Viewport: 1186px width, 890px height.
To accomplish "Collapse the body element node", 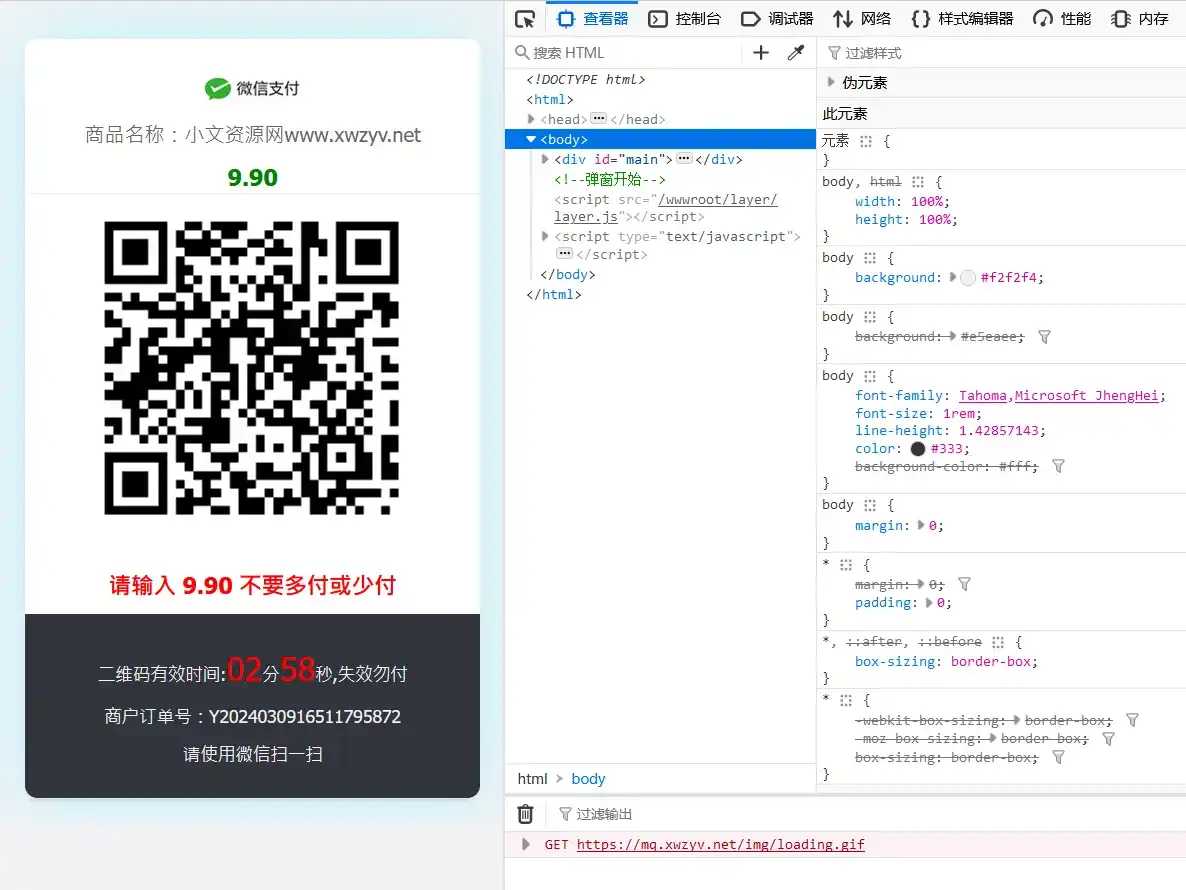I will click(x=531, y=139).
